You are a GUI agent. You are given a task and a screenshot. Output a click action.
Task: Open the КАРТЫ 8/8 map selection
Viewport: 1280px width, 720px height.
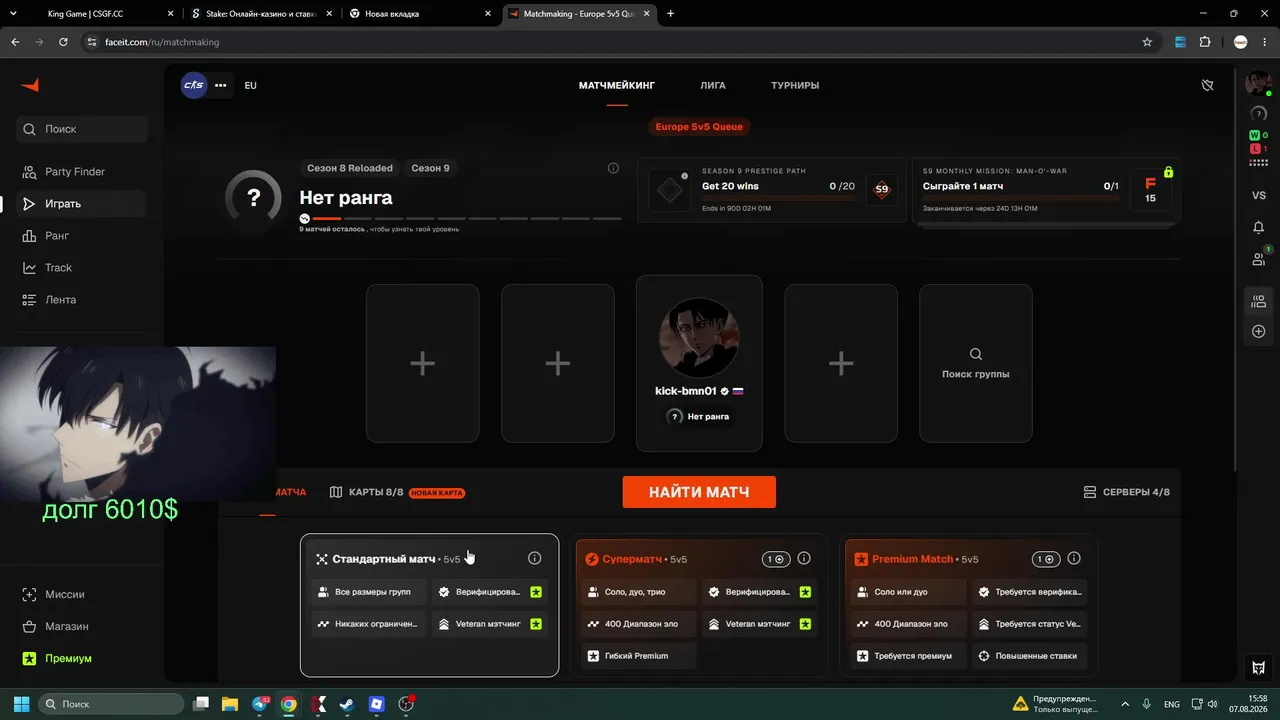(397, 492)
